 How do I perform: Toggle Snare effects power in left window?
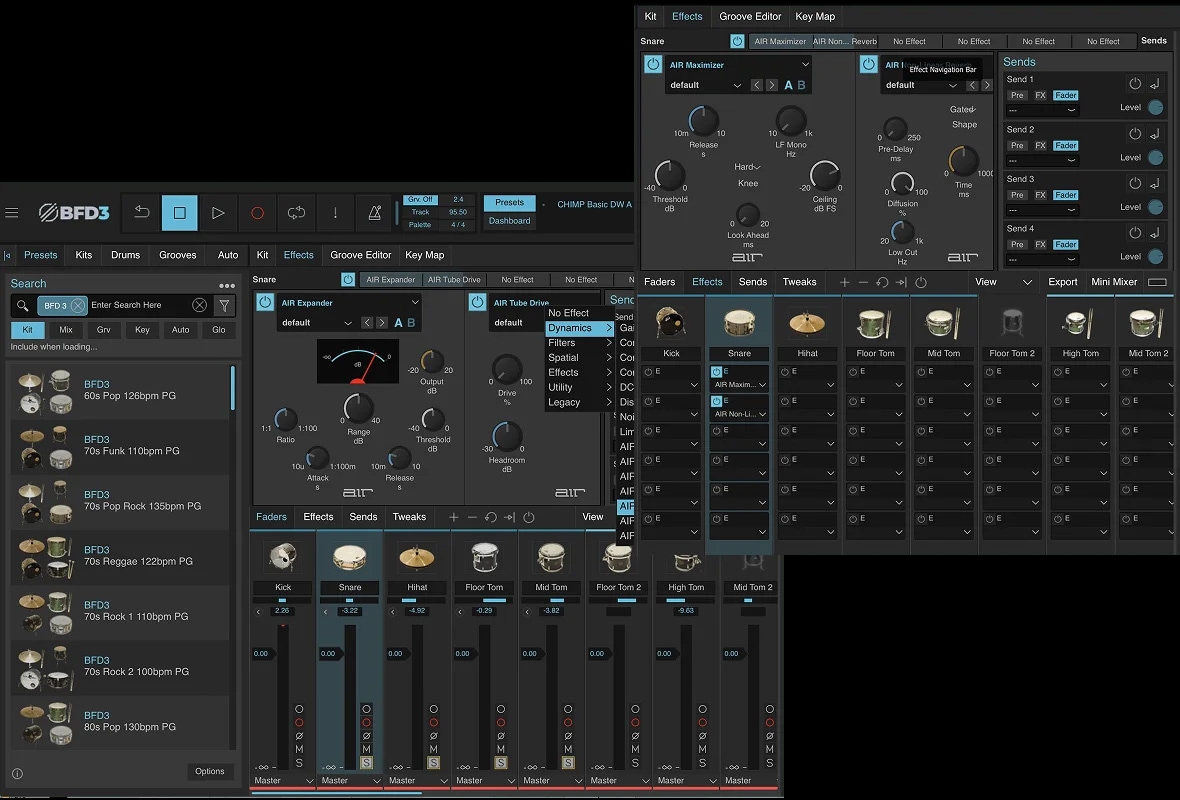point(348,279)
